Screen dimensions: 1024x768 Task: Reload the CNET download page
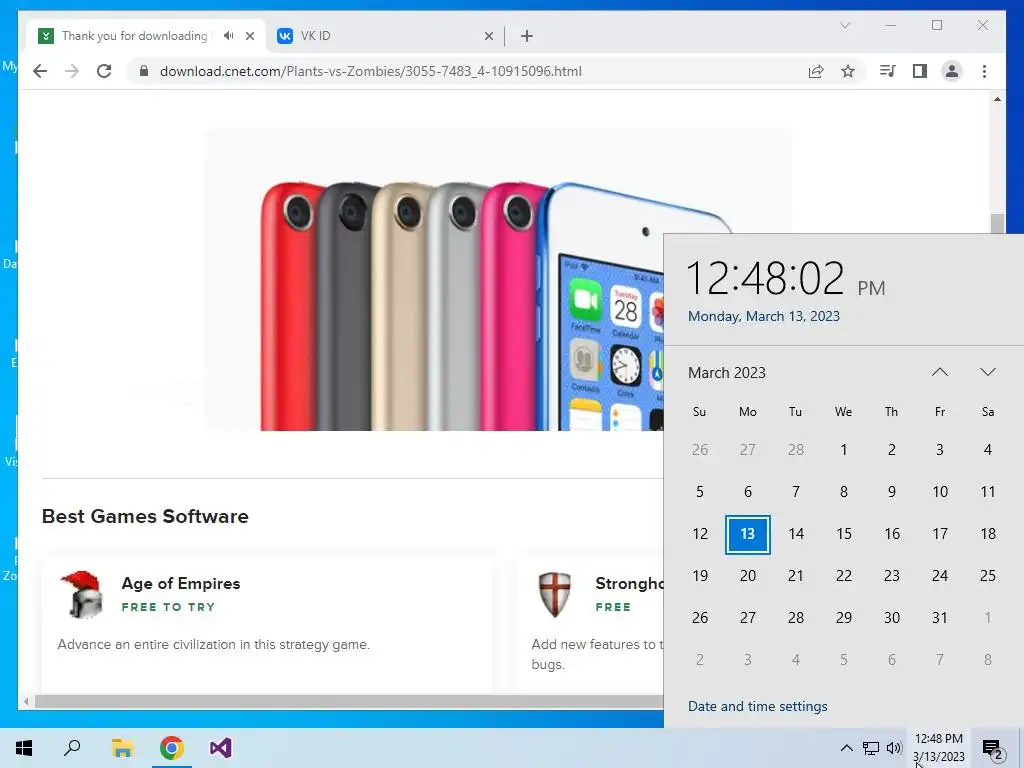click(x=104, y=71)
